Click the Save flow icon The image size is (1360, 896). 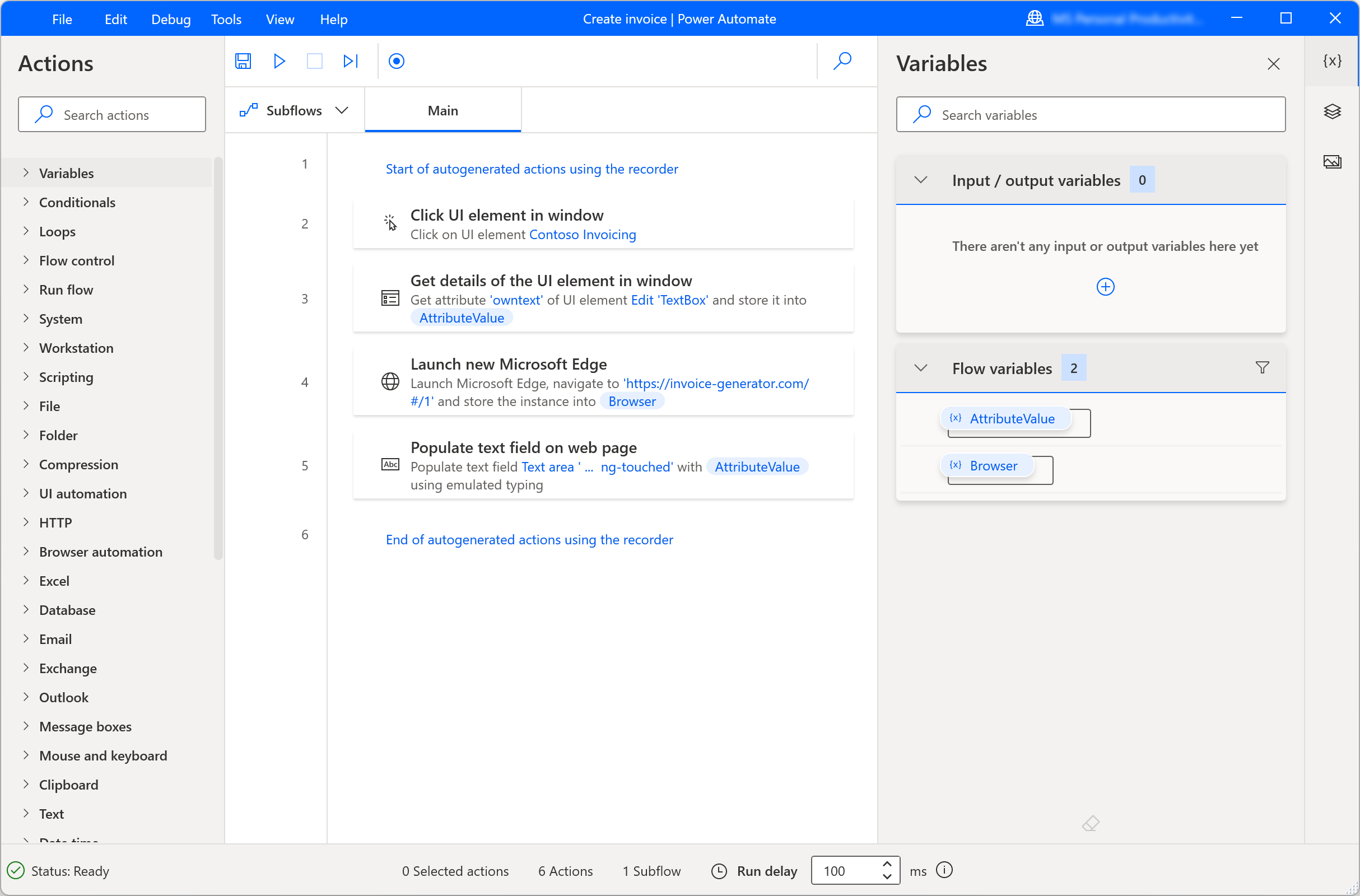[243, 61]
